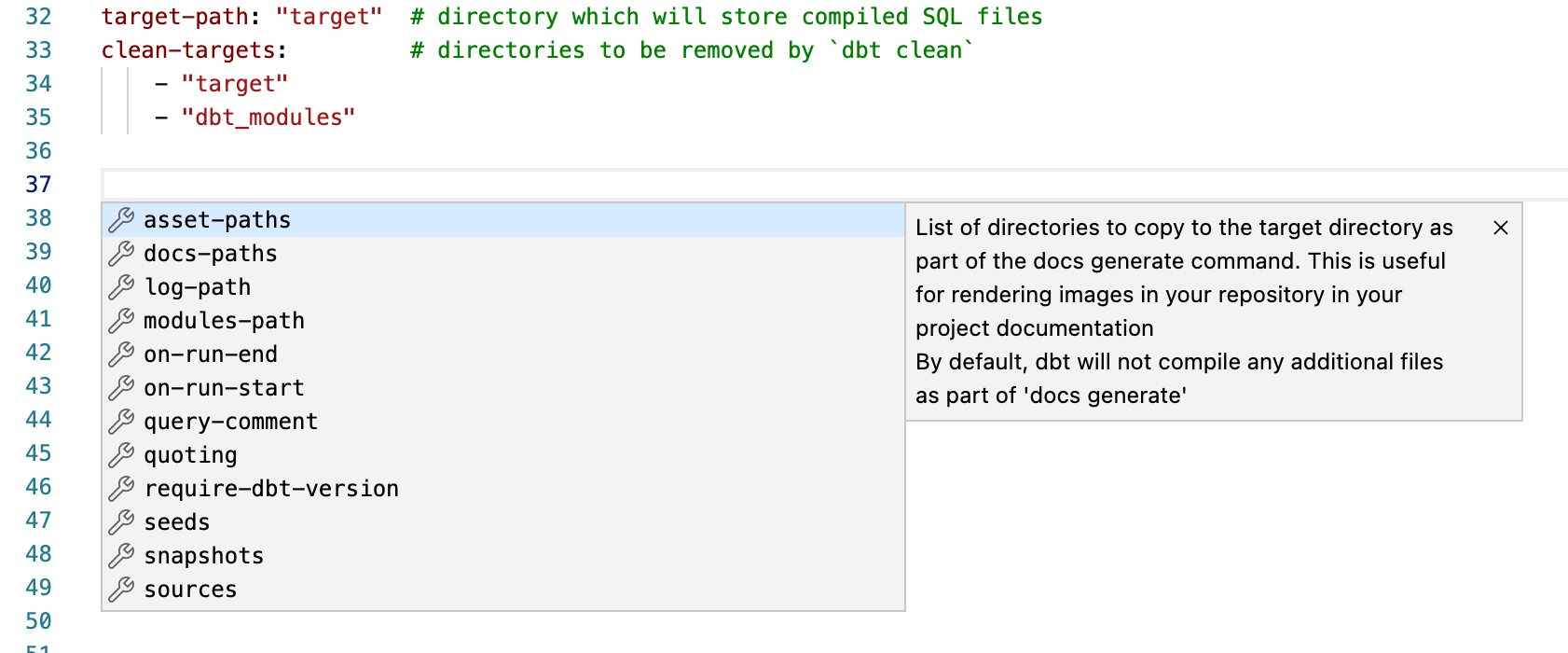Choose the on-run-end suggestion
This screenshot has height=653, width=1568.
click(x=503, y=354)
